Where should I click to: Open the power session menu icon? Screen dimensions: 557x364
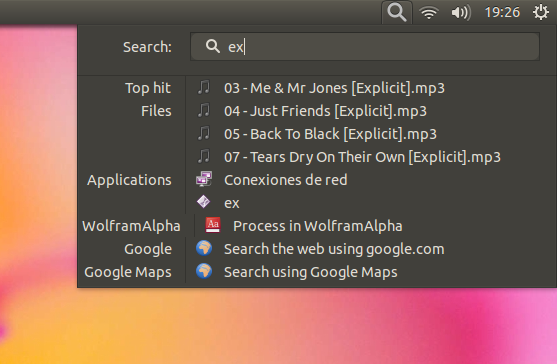(x=541, y=12)
